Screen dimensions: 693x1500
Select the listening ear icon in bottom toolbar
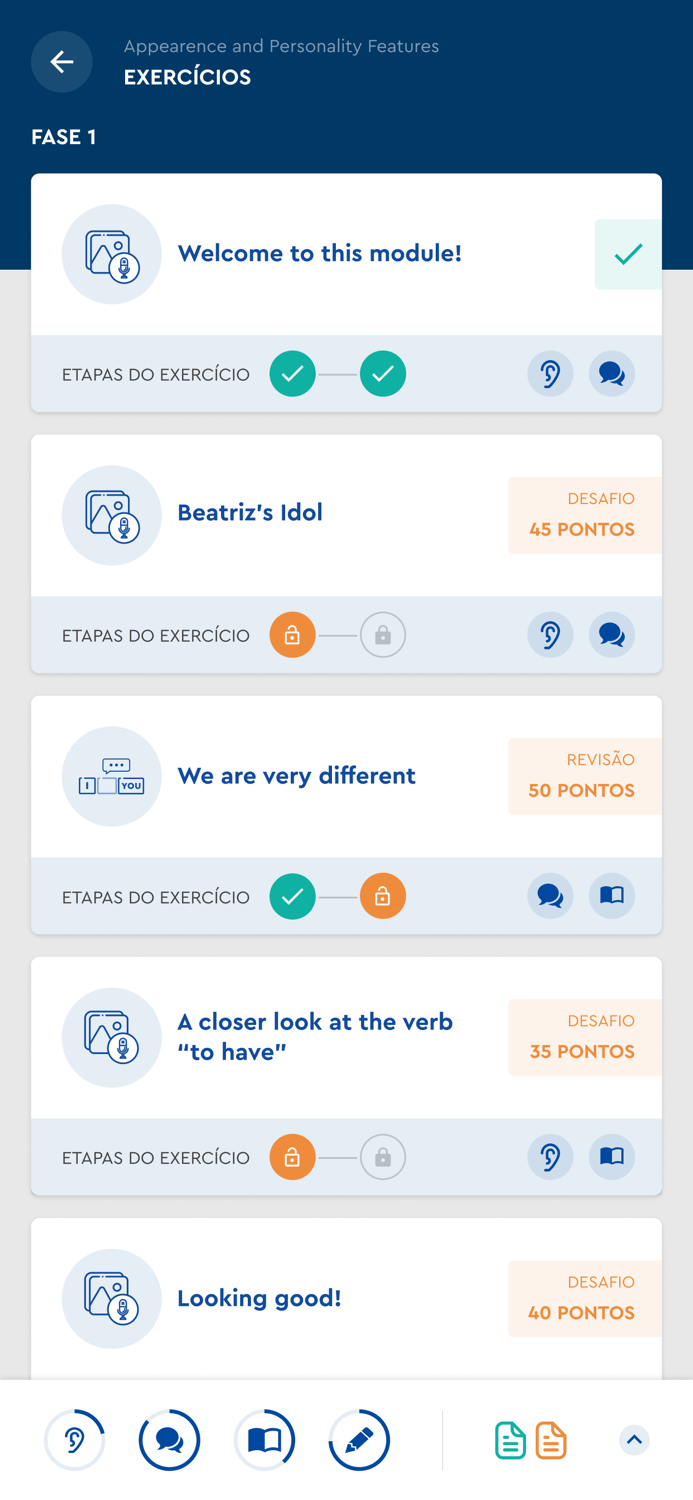(x=75, y=1440)
